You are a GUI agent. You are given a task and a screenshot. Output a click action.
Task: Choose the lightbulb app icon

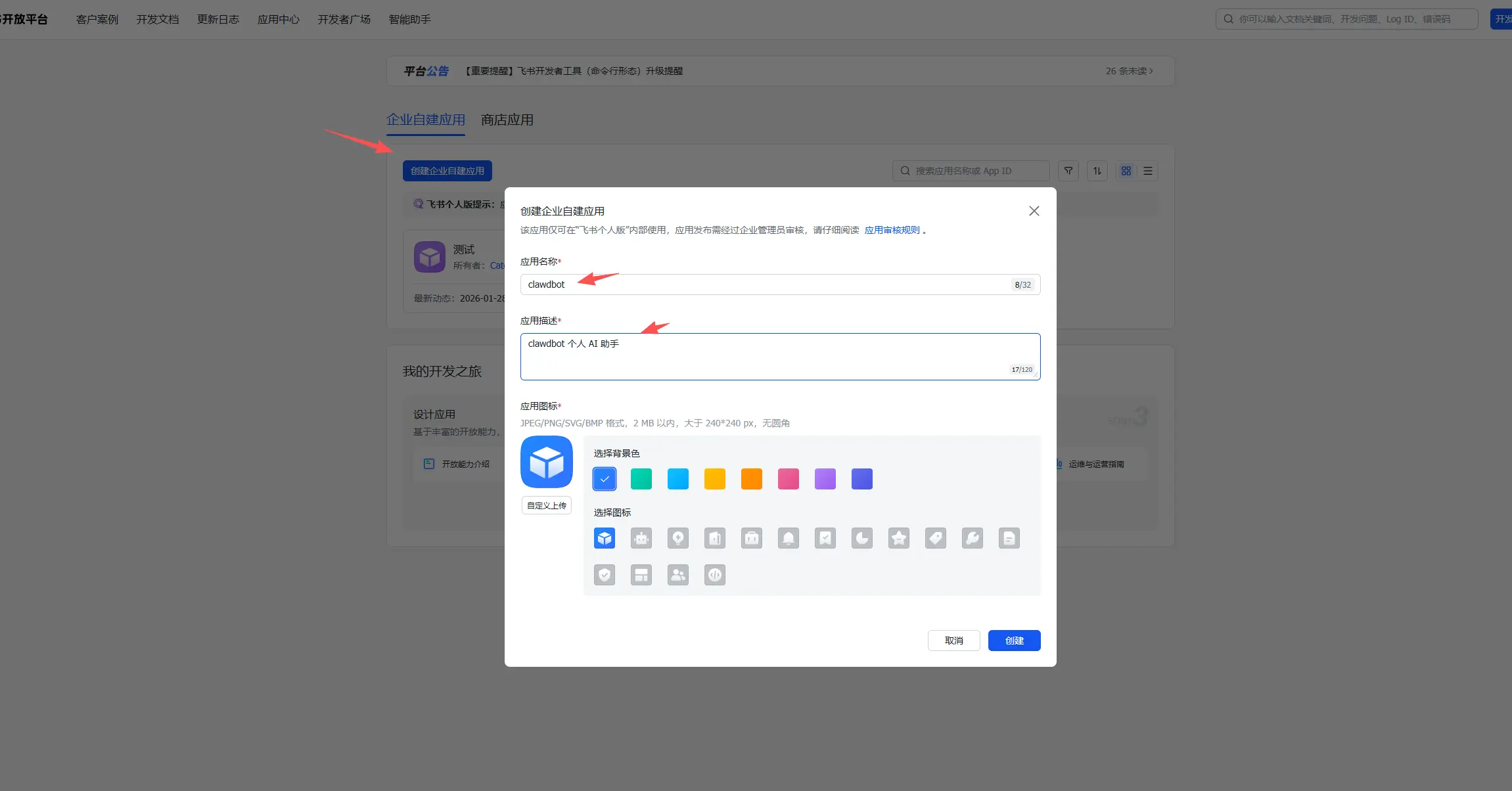pos(678,539)
